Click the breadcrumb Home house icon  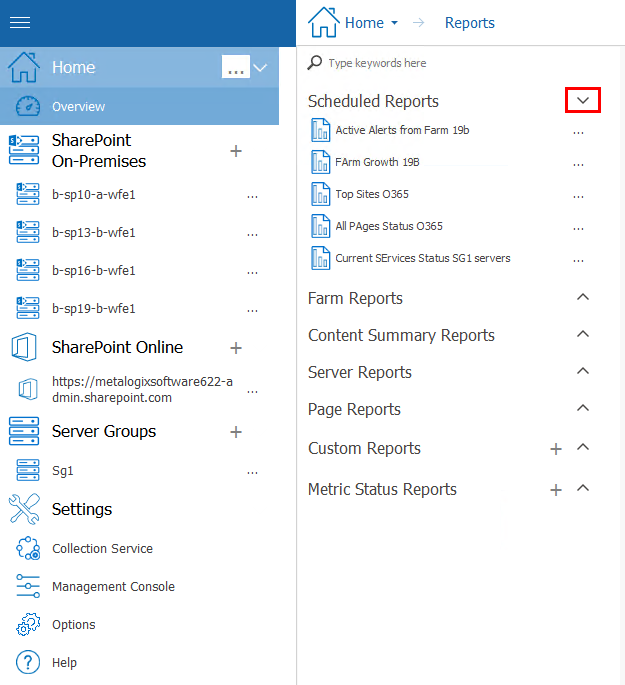point(324,22)
